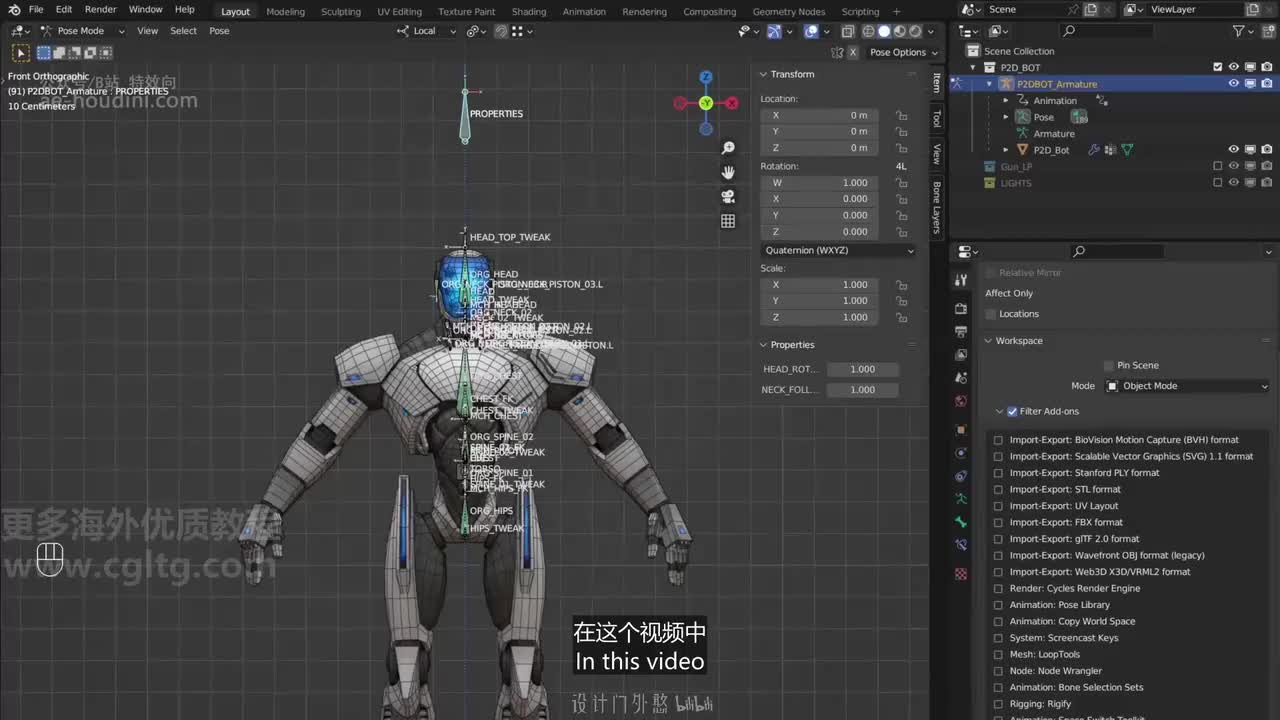Collapse the Transform panel
Image resolution: width=1280 pixels, height=720 pixels.
pyautogui.click(x=763, y=74)
